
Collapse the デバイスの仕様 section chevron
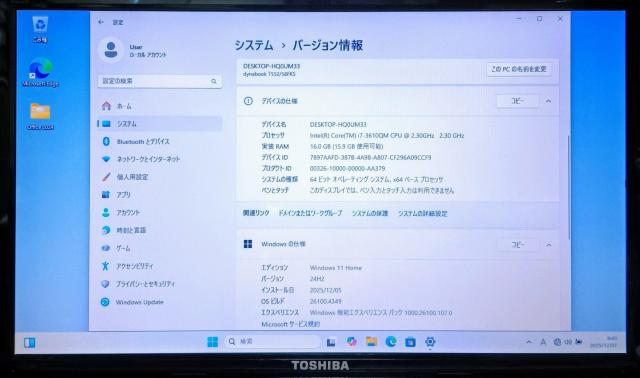point(549,101)
